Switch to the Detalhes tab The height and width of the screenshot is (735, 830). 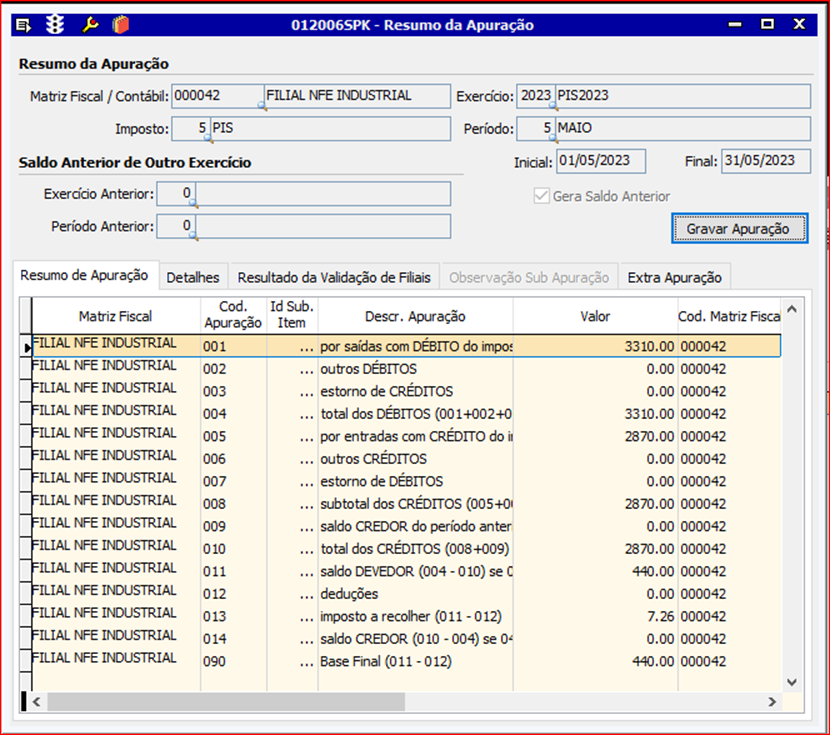[193, 277]
